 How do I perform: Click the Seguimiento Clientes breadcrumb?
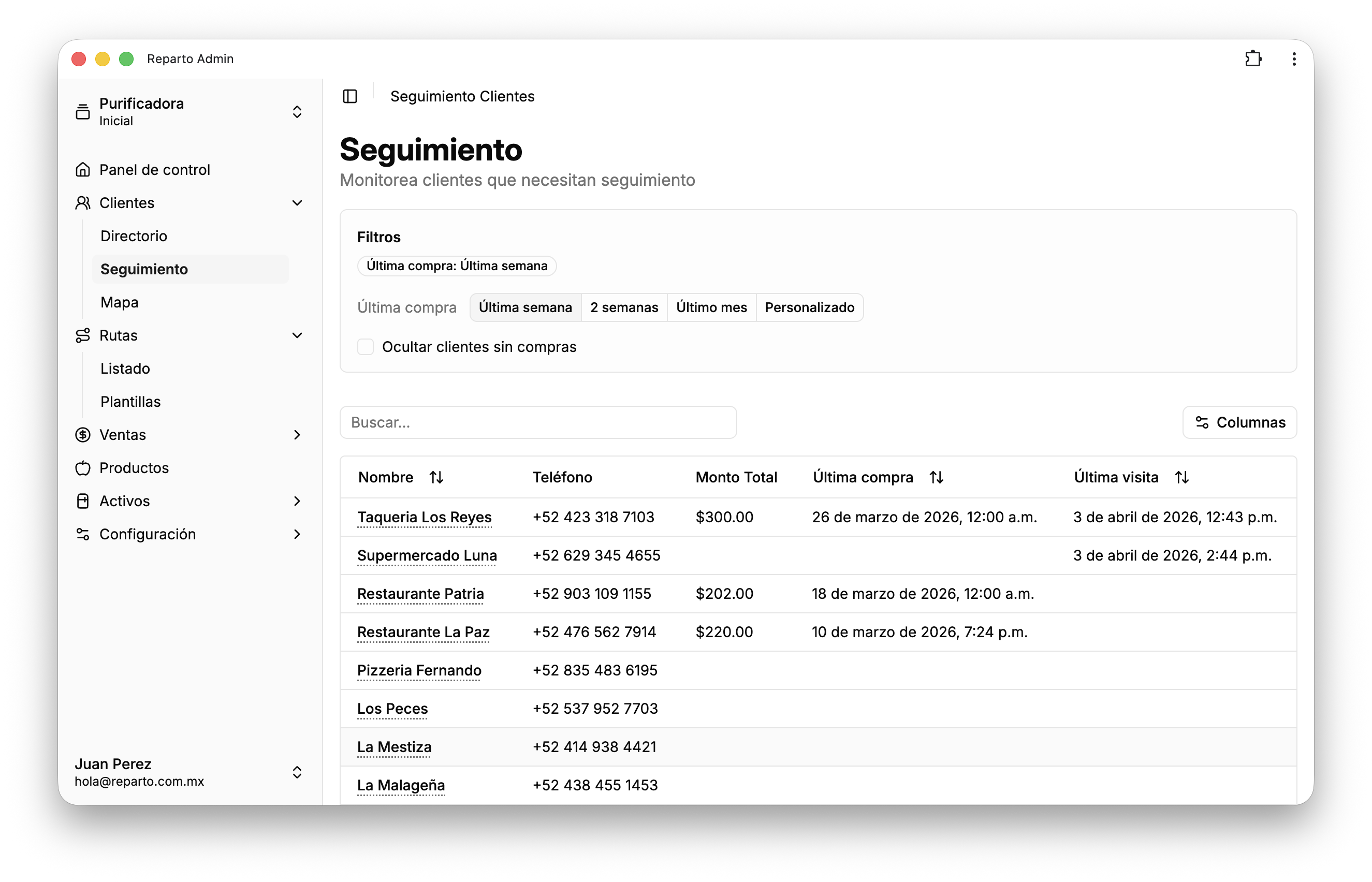click(462, 96)
